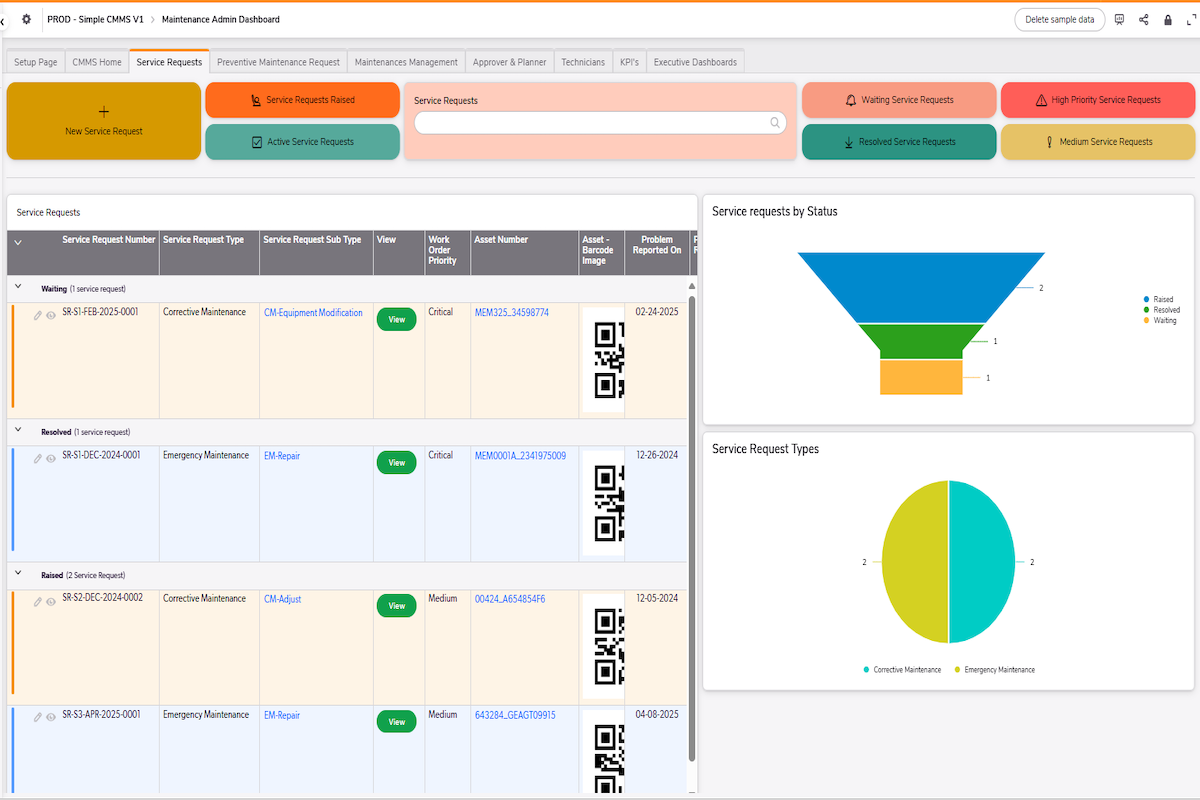Image resolution: width=1200 pixels, height=800 pixels.
Task: Toggle the Waiting legend item in chart
Action: point(1160,321)
